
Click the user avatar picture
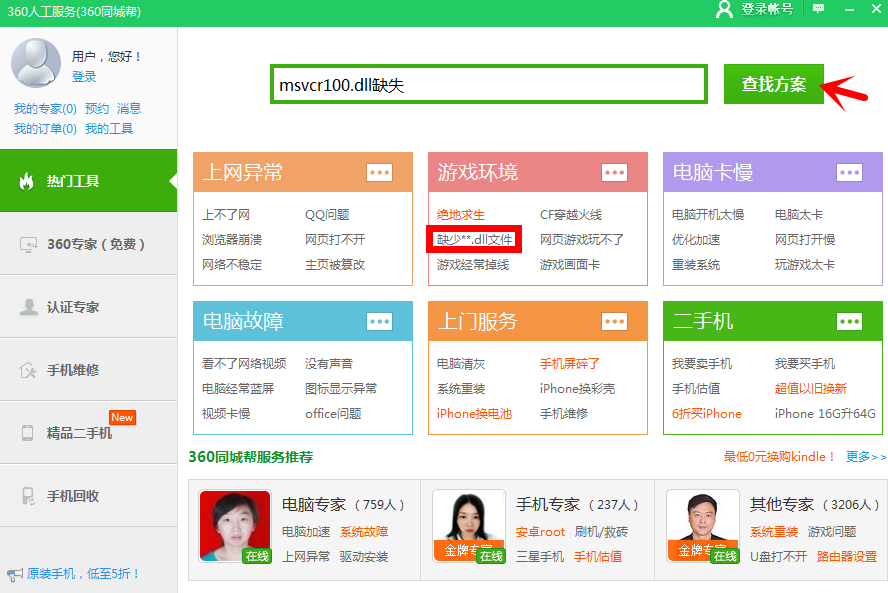pyautogui.click(x=36, y=63)
